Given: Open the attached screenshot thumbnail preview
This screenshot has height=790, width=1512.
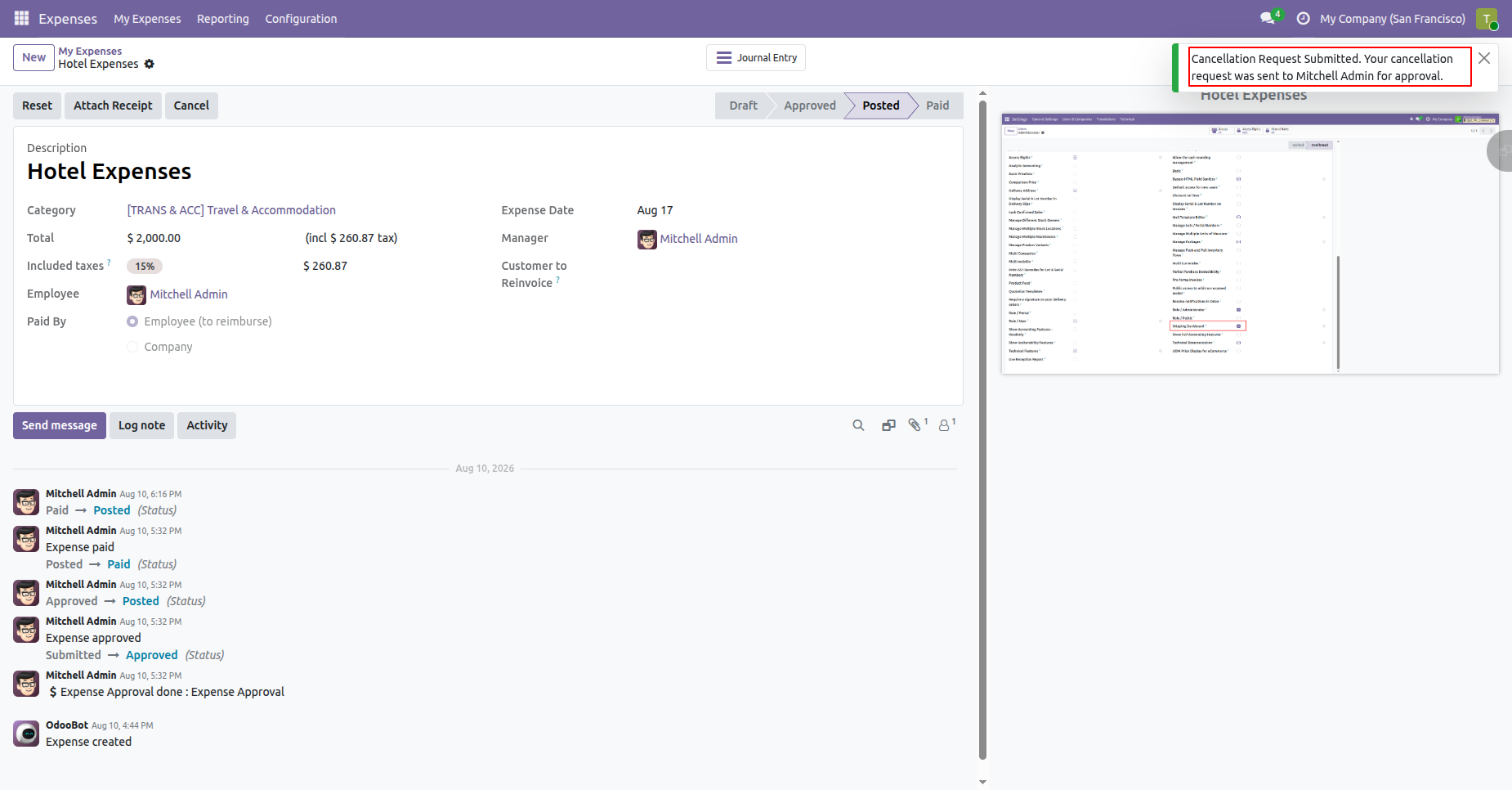Looking at the screenshot, I should 1250,244.
